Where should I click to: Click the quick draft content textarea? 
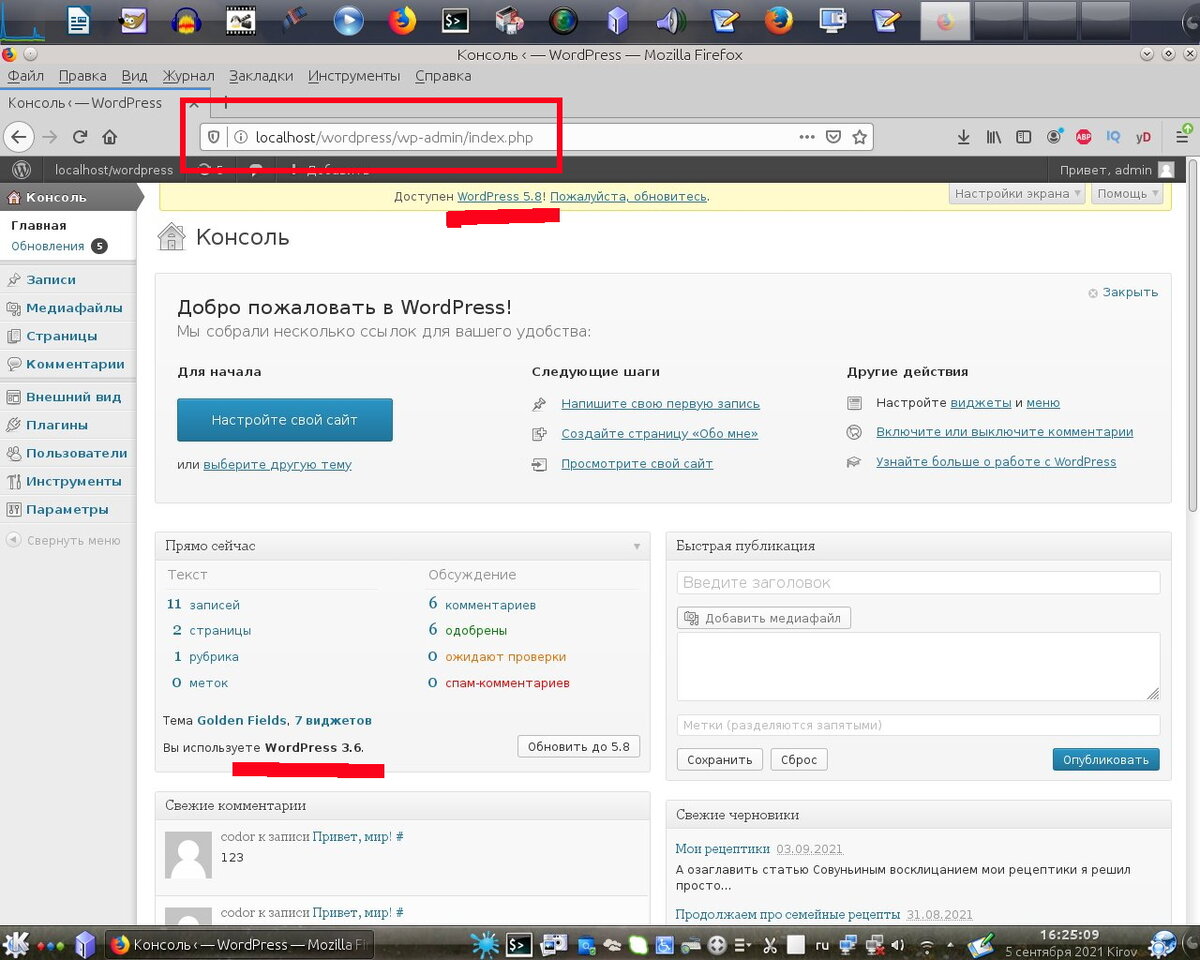[x=918, y=666]
